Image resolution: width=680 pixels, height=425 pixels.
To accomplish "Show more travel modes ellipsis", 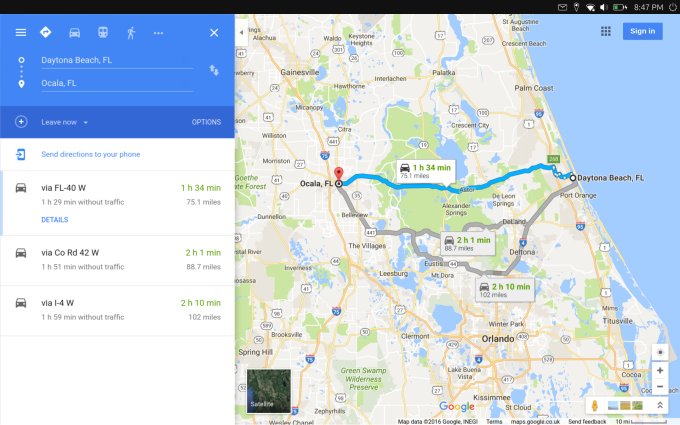I will 158,33.
